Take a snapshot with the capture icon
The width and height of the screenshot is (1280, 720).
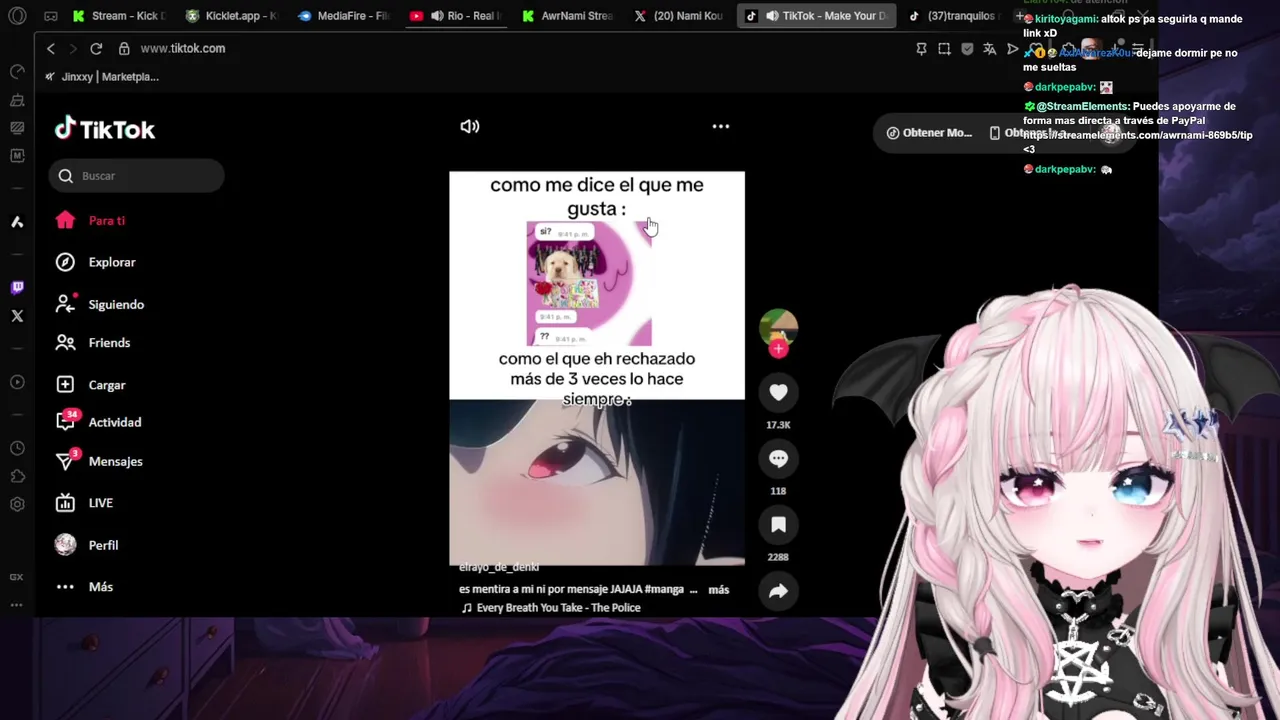pyautogui.click(x=944, y=48)
